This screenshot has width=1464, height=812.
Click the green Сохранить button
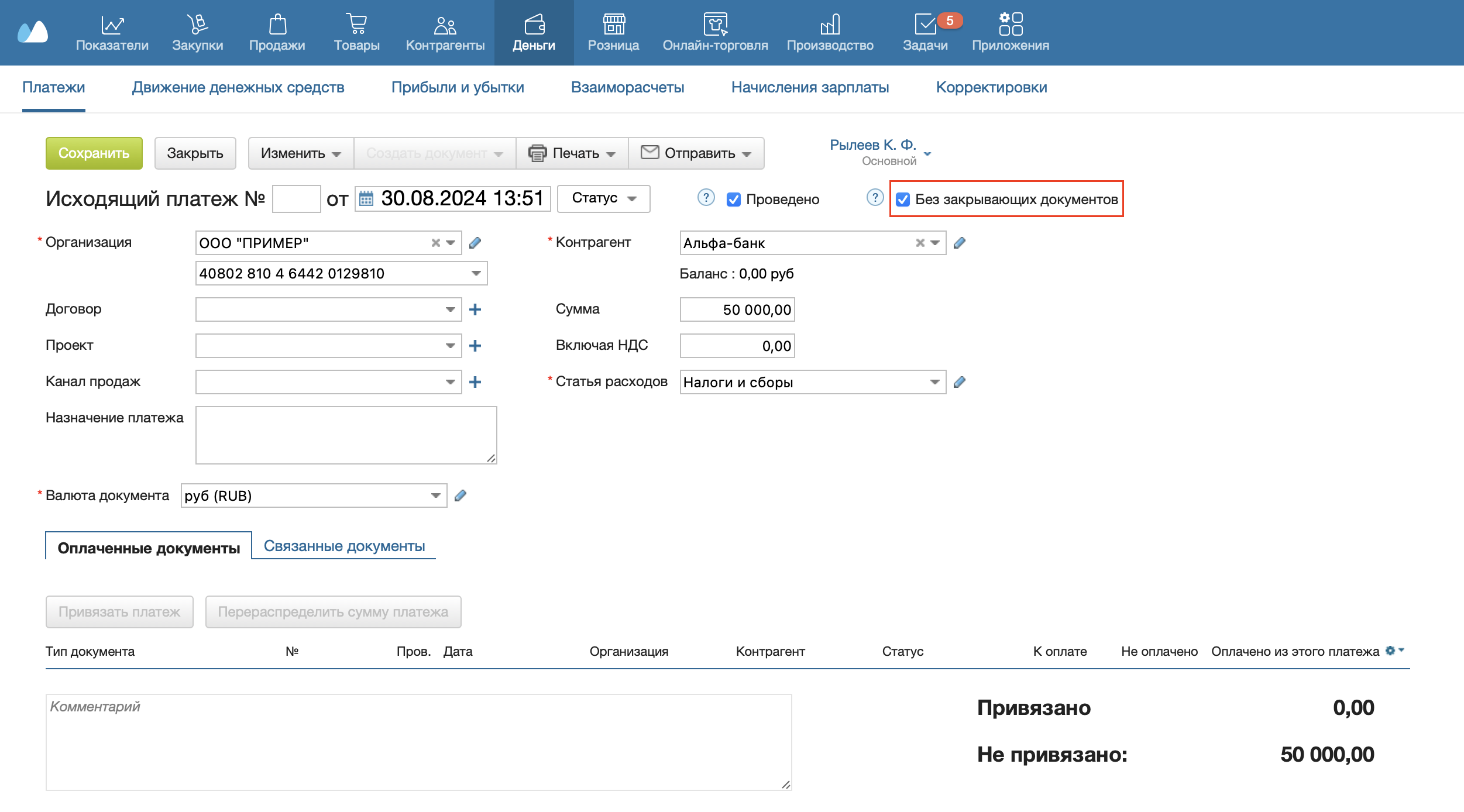click(x=94, y=153)
